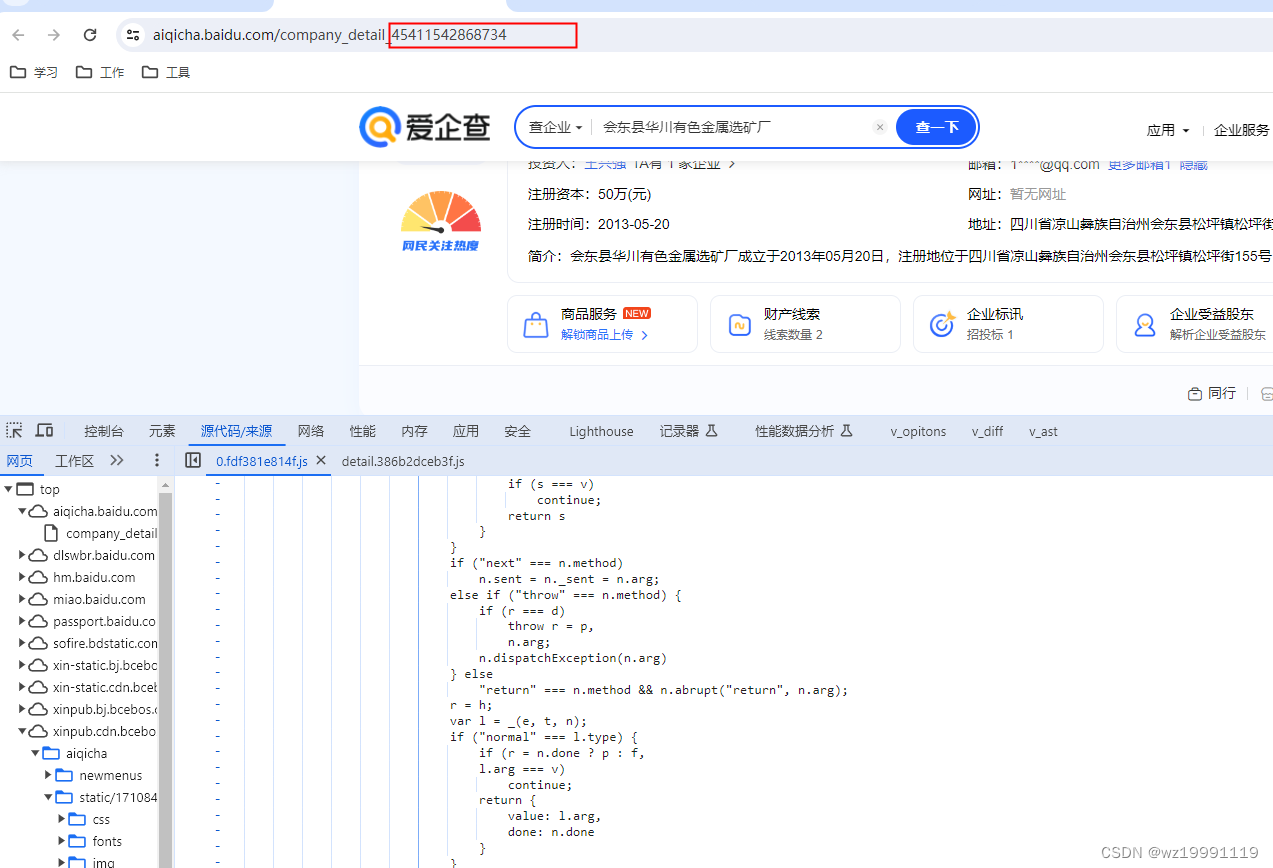Image resolution: width=1273 pixels, height=868 pixels.
Task: Open the Lighthouse tab
Action: pyautogui.click(x=601, y=431)
